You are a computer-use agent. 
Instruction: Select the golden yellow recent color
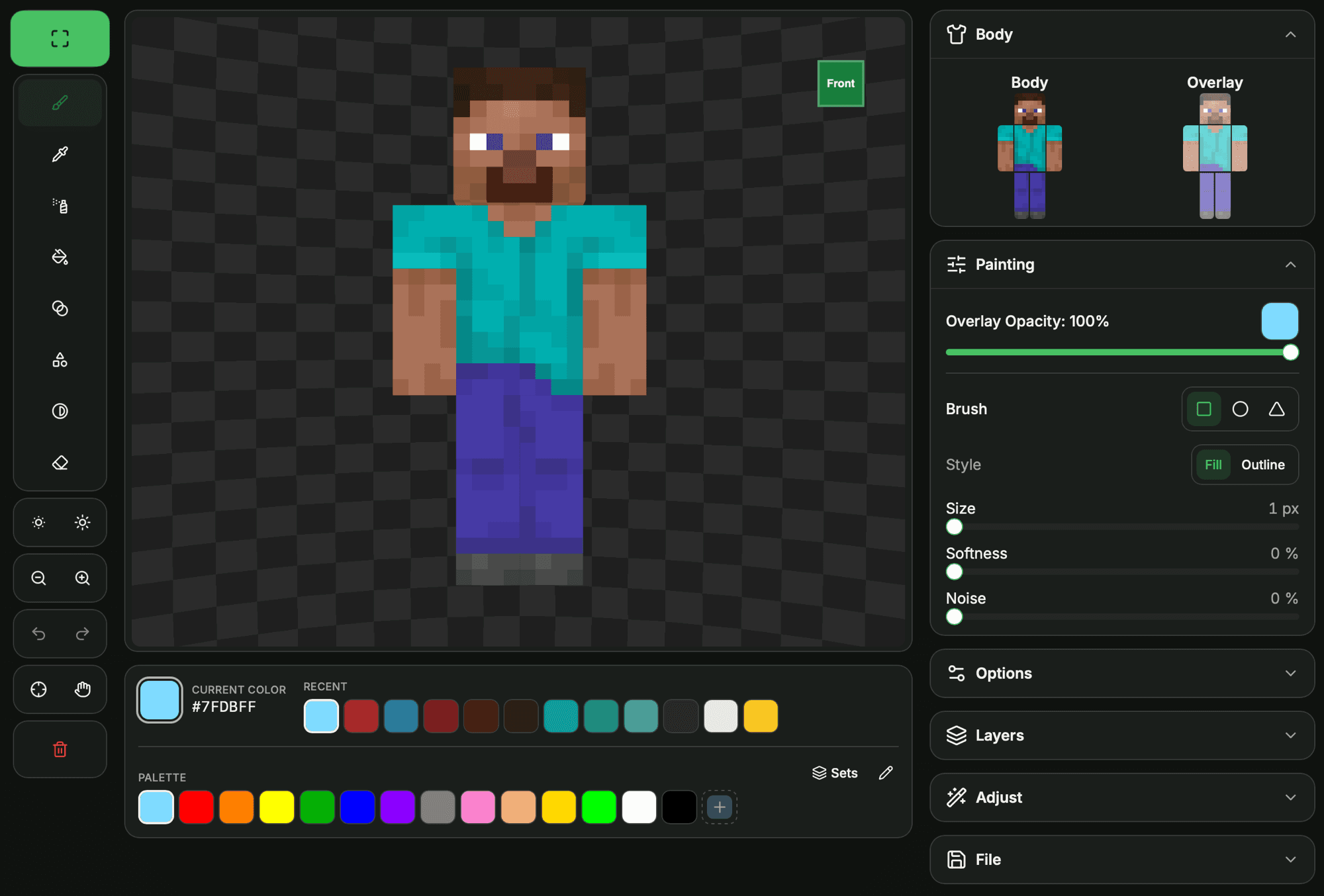point(761,716)
